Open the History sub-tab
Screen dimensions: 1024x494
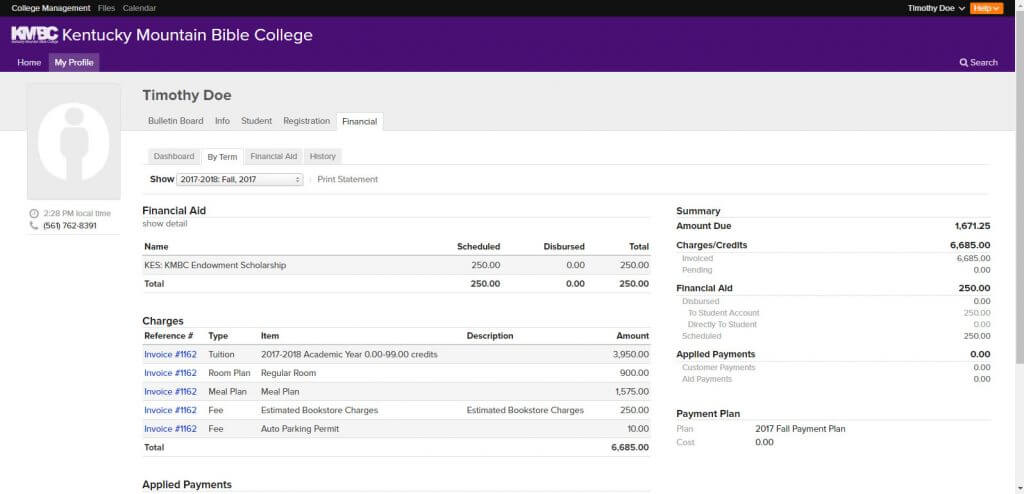click(323, 157)
